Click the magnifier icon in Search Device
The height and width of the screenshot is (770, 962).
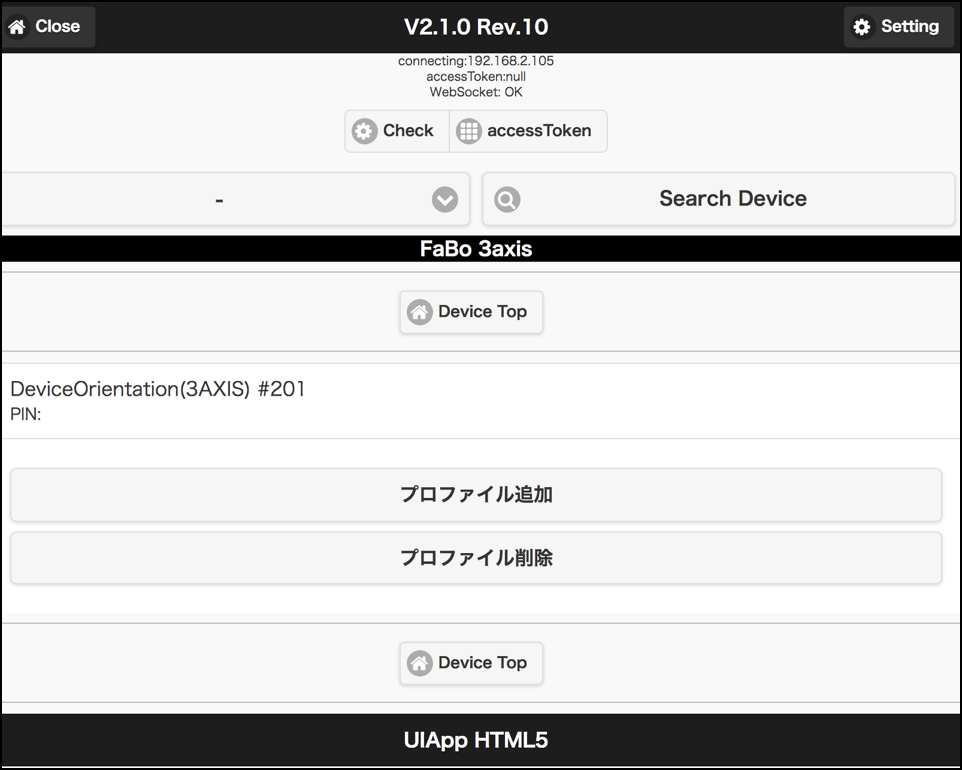coord(507,199)
